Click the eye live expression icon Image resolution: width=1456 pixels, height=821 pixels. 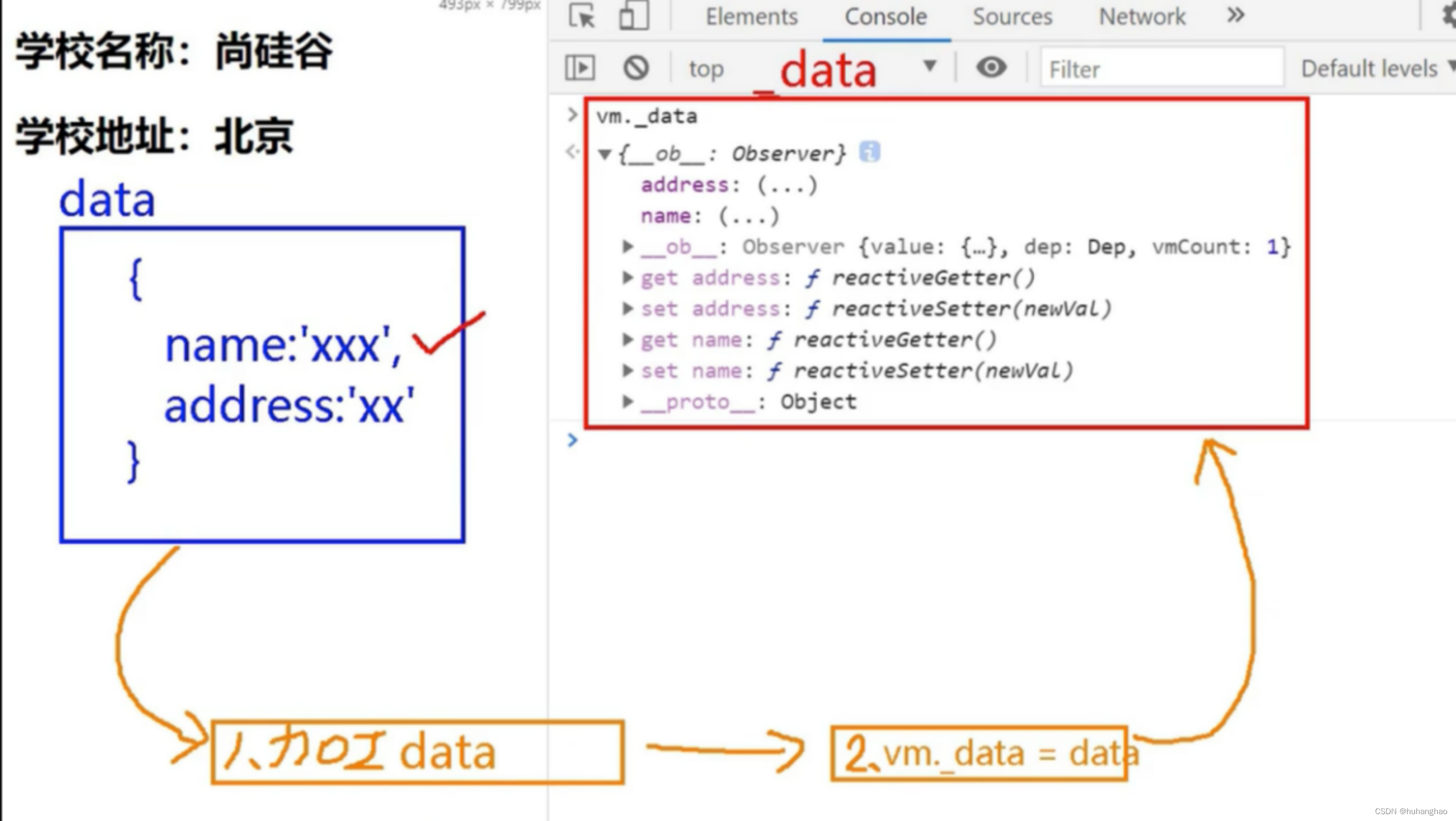click(991, 67)
